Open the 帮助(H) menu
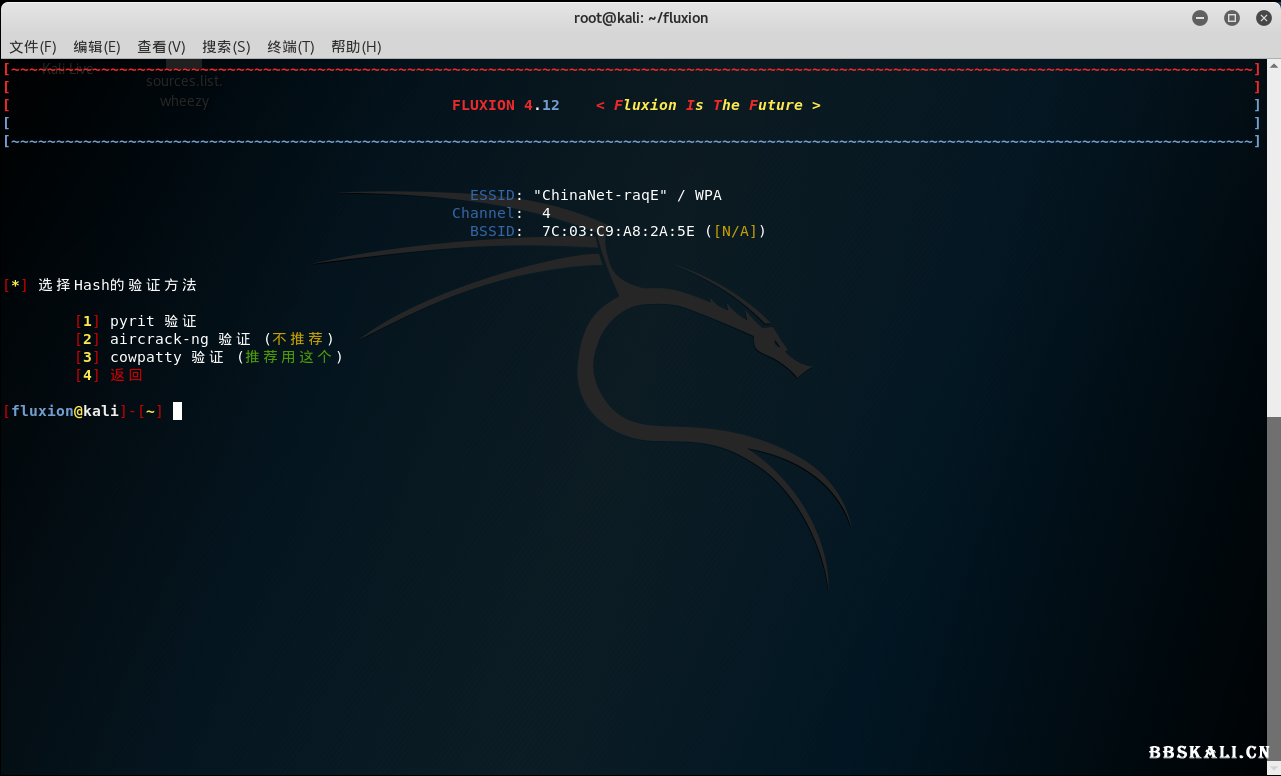 click(x=356, y=47)
